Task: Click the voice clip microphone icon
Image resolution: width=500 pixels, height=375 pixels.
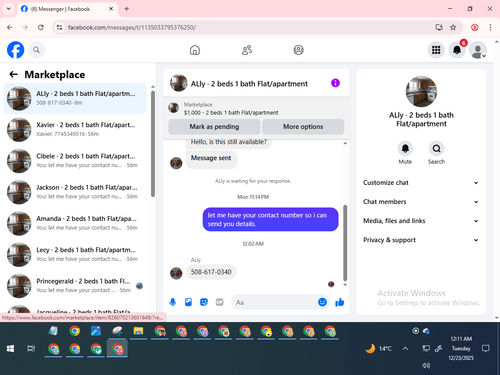Action: coord(173,302)
